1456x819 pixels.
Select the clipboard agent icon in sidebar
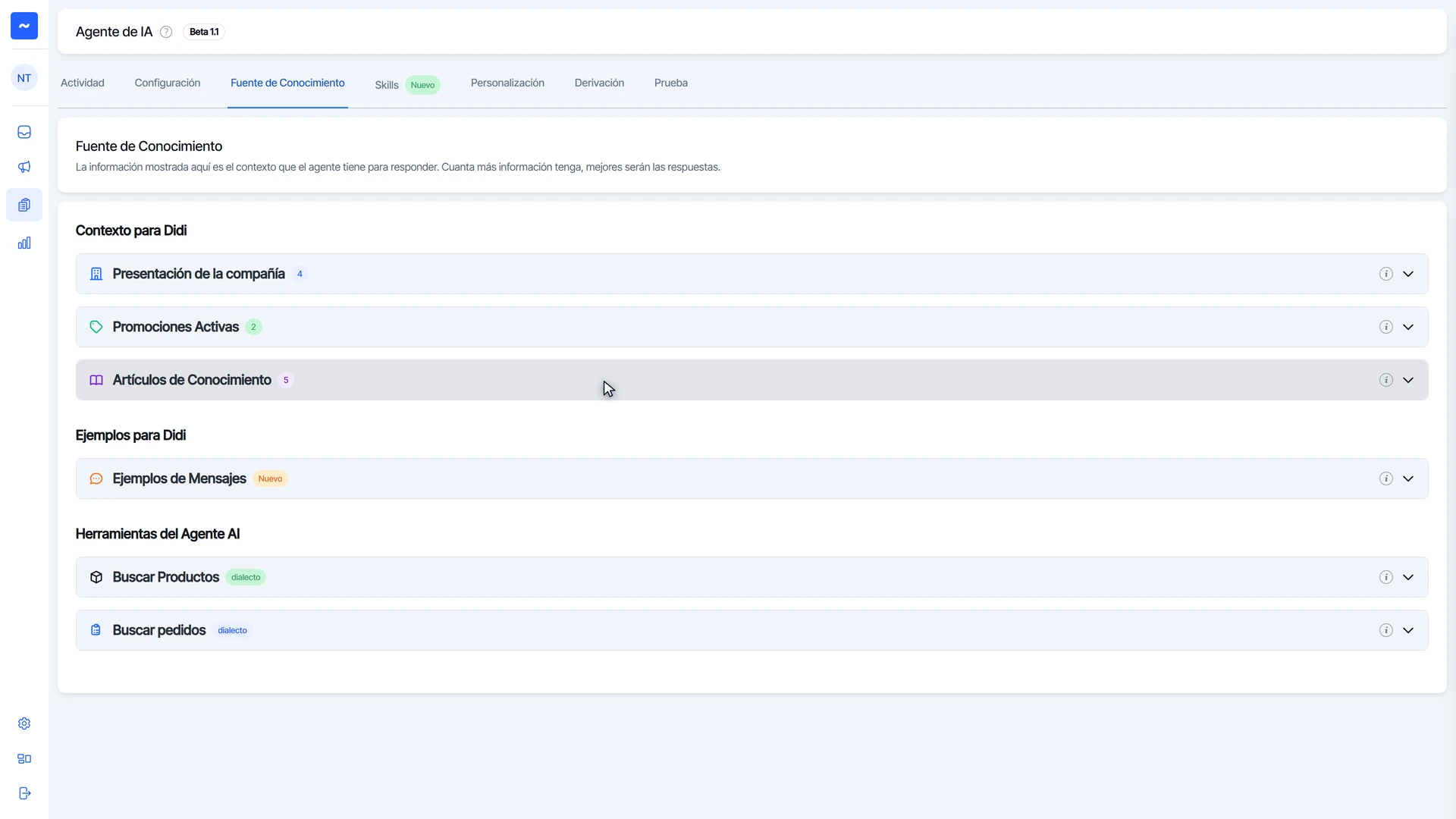tap(24, 205)
